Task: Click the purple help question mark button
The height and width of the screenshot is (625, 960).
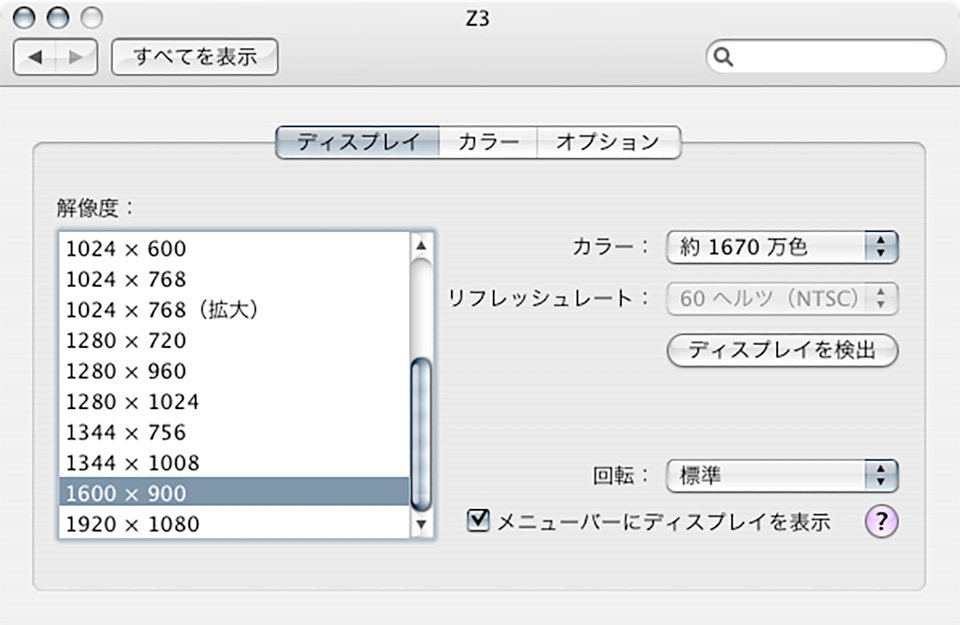Action: pyautogui.click(x=881, y=521)
